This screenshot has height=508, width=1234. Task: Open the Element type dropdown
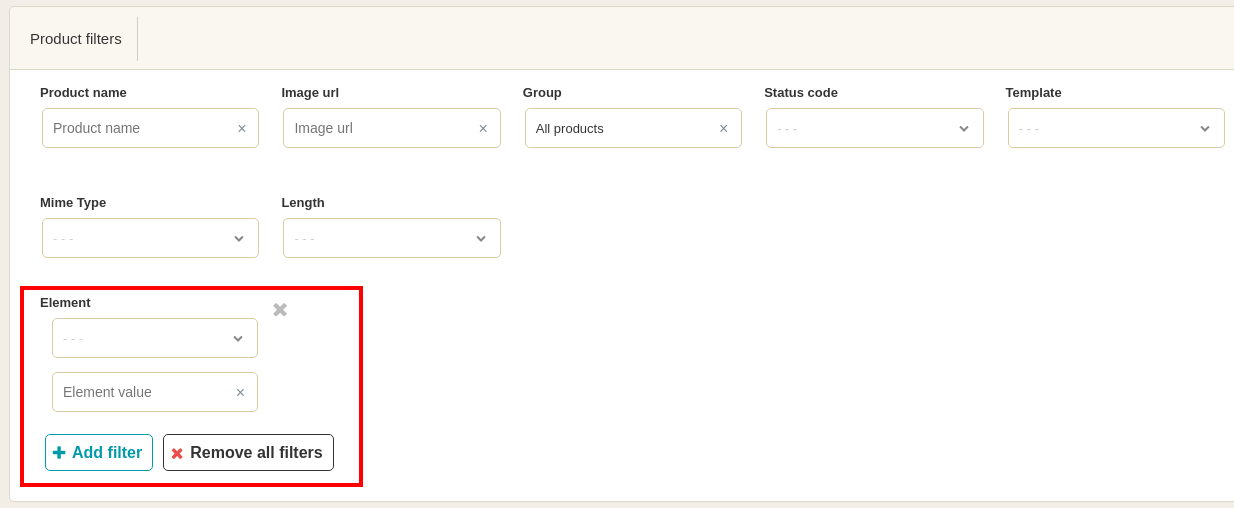click(154, 338)
